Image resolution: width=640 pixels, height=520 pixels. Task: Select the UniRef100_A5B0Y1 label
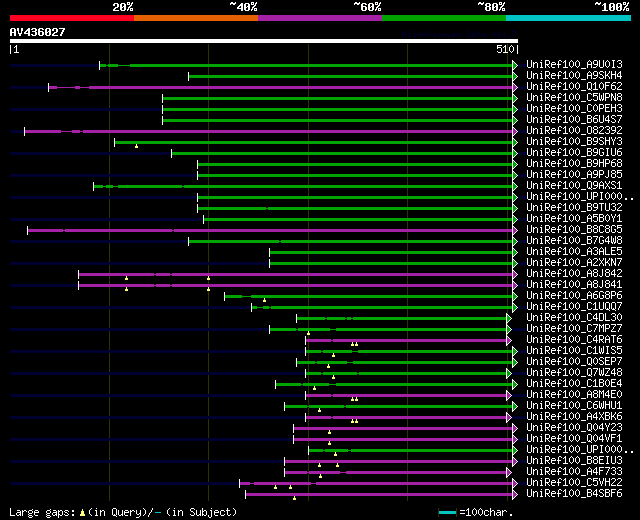point(574,218)
